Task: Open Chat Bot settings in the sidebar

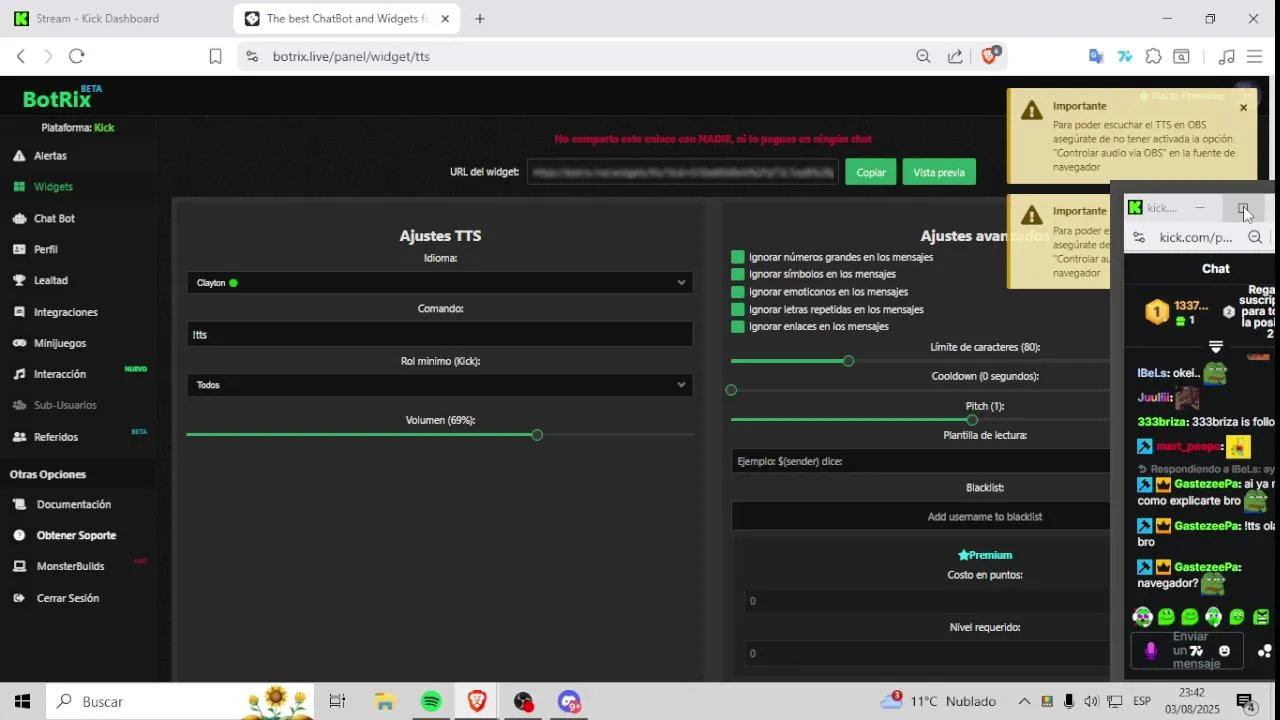Action: tap(44, 218)
